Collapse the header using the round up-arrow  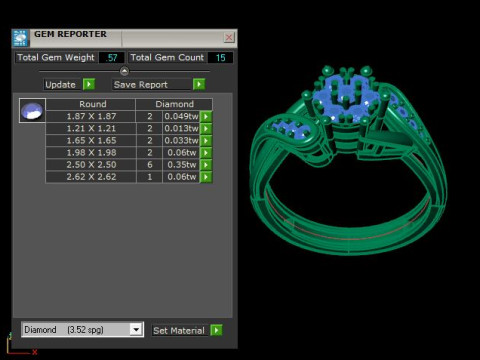click(x=124, y=71)
